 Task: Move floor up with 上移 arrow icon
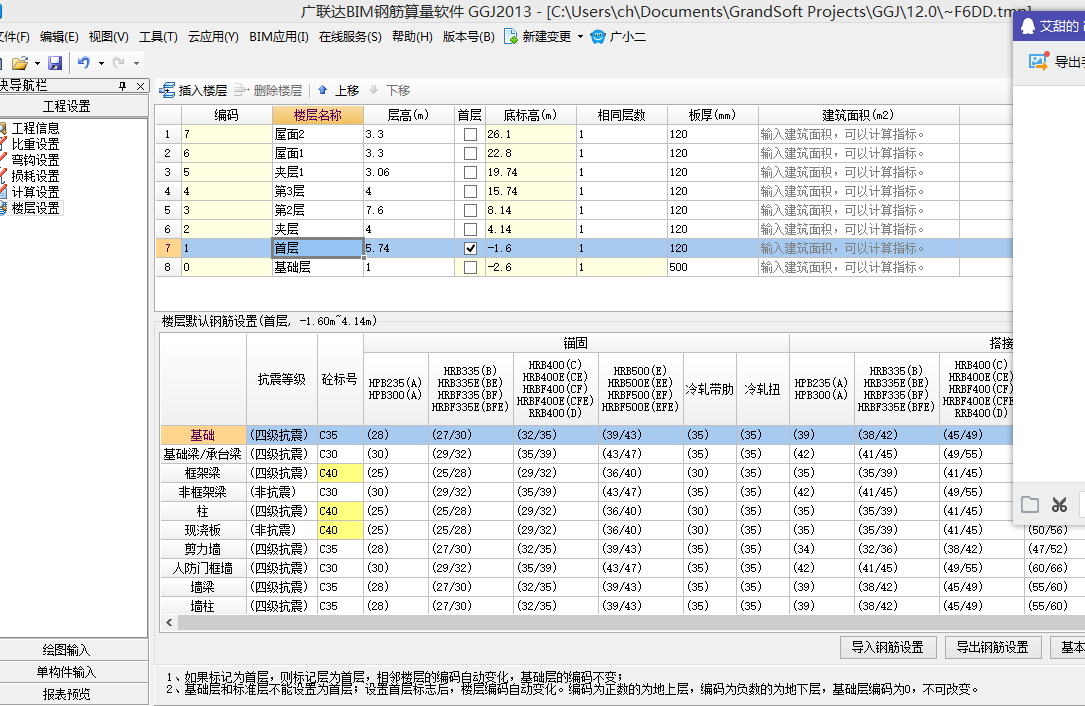click(322, 90)
